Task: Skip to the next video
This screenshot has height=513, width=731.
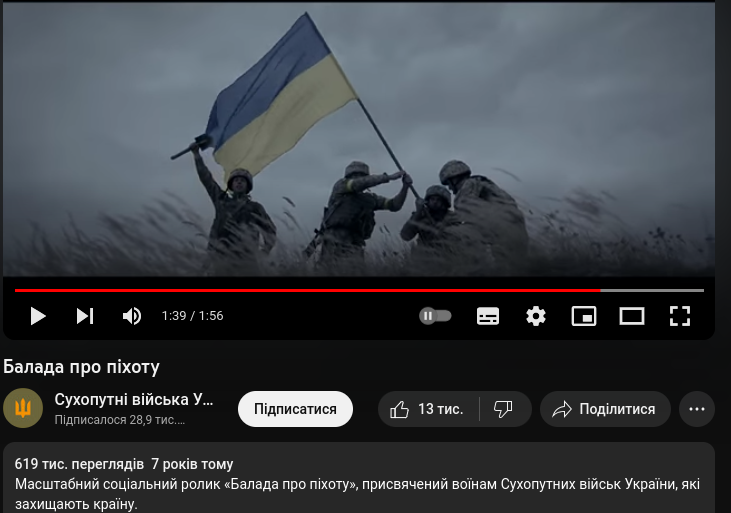Action: tap(85, 316)
